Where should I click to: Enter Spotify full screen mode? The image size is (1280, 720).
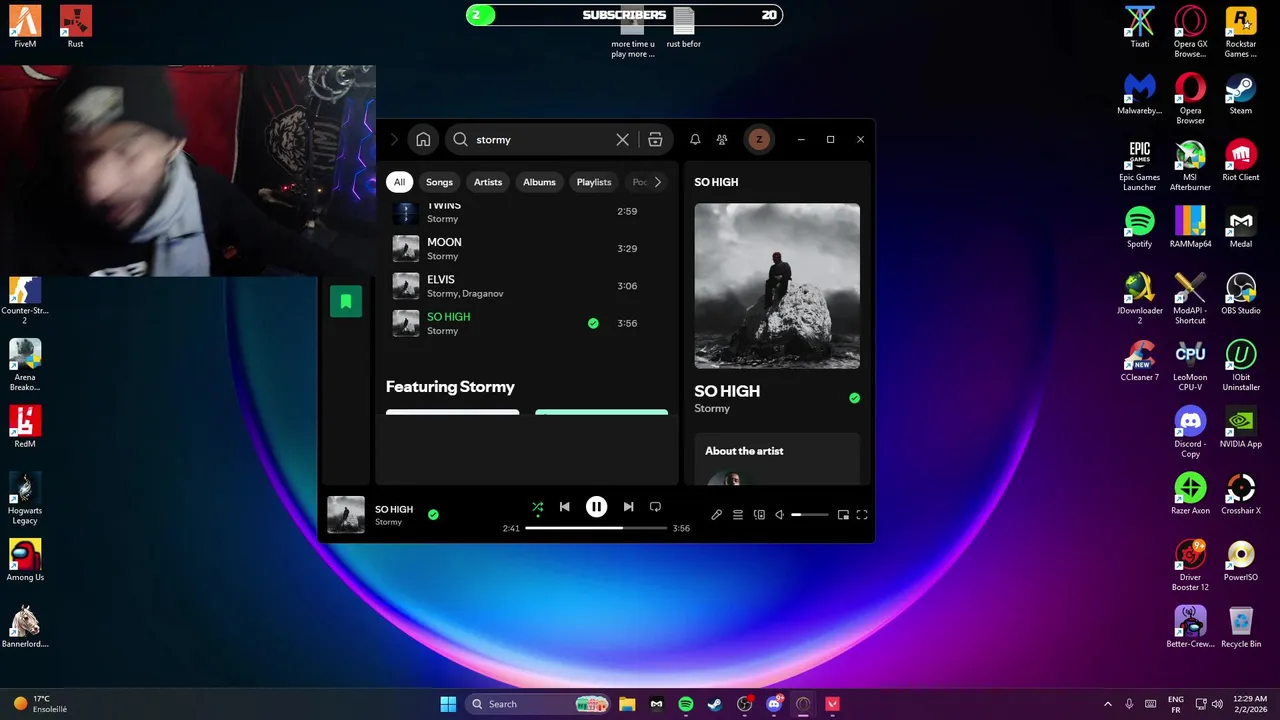[862, 515]
